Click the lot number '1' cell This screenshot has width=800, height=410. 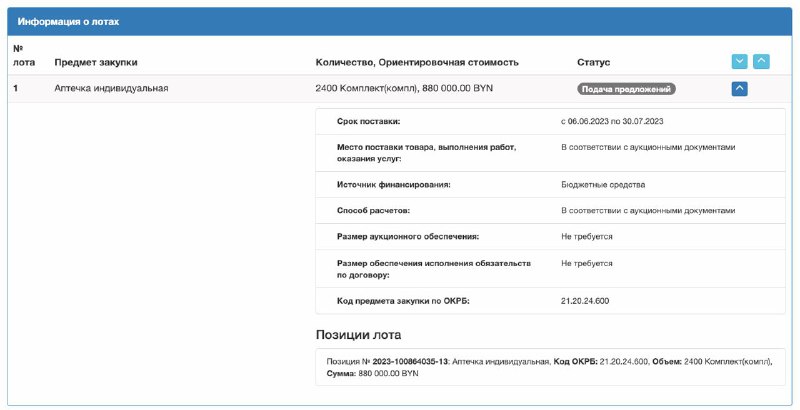(x=16, y=88)
